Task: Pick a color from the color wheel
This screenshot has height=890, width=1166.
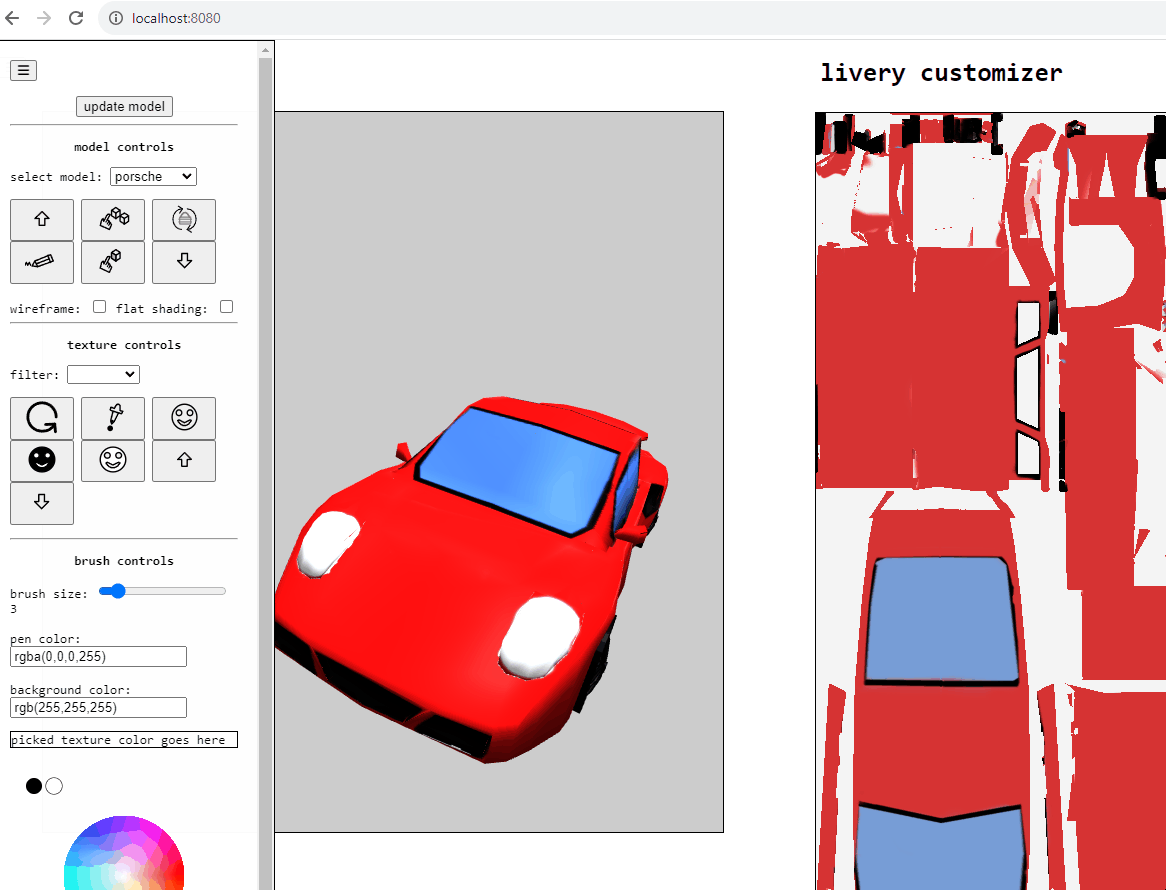Action: point(124,855)
